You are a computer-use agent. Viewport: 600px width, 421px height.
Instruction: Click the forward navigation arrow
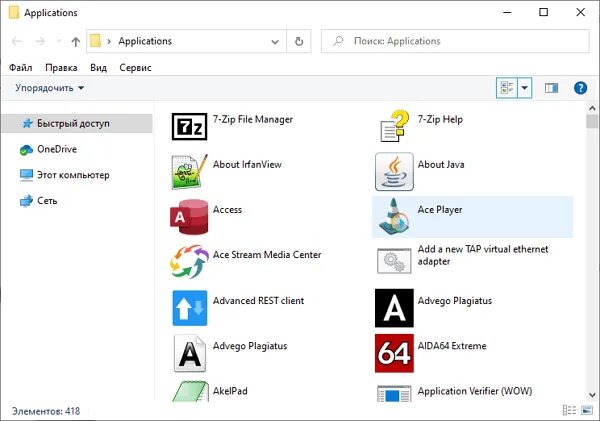[x=40, y=41]
